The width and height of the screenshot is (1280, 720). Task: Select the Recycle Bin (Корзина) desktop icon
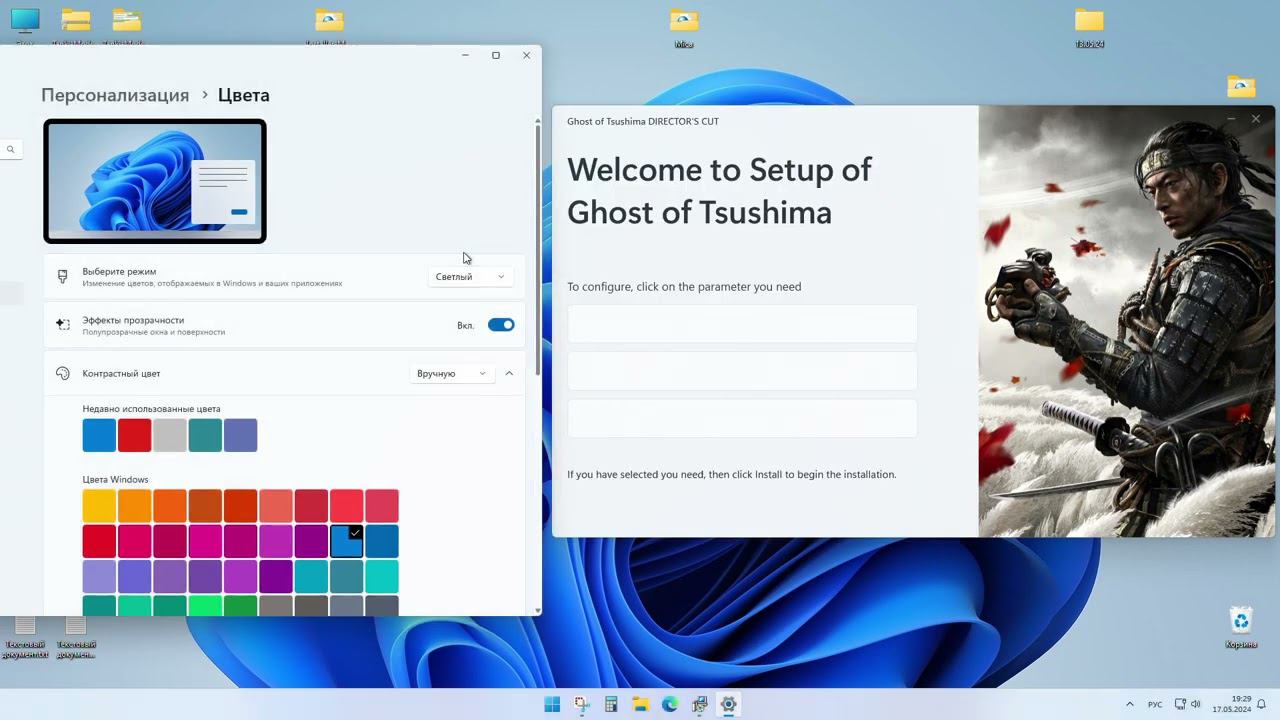click(x=1241, y=627)
